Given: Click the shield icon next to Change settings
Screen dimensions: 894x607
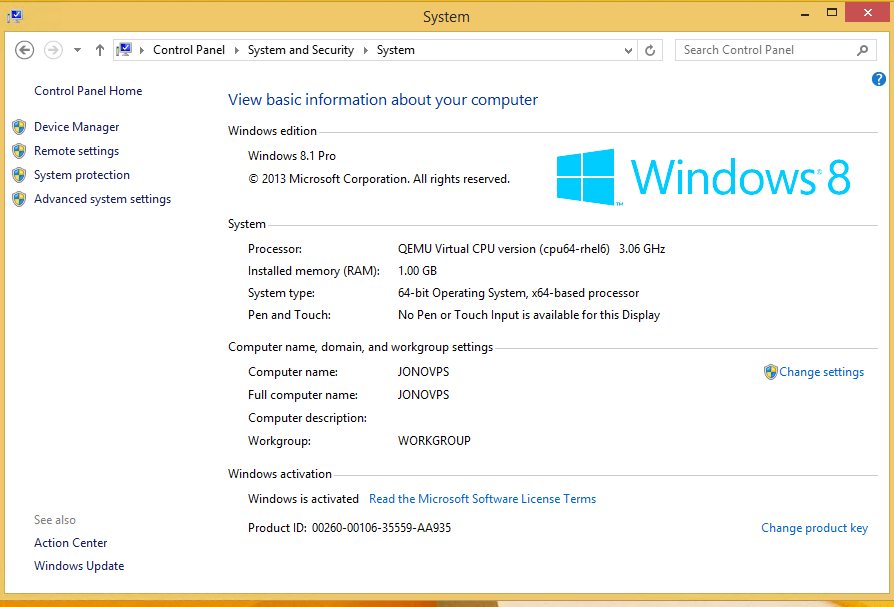Looking at the screenshot, I should (x=770, y=372).
